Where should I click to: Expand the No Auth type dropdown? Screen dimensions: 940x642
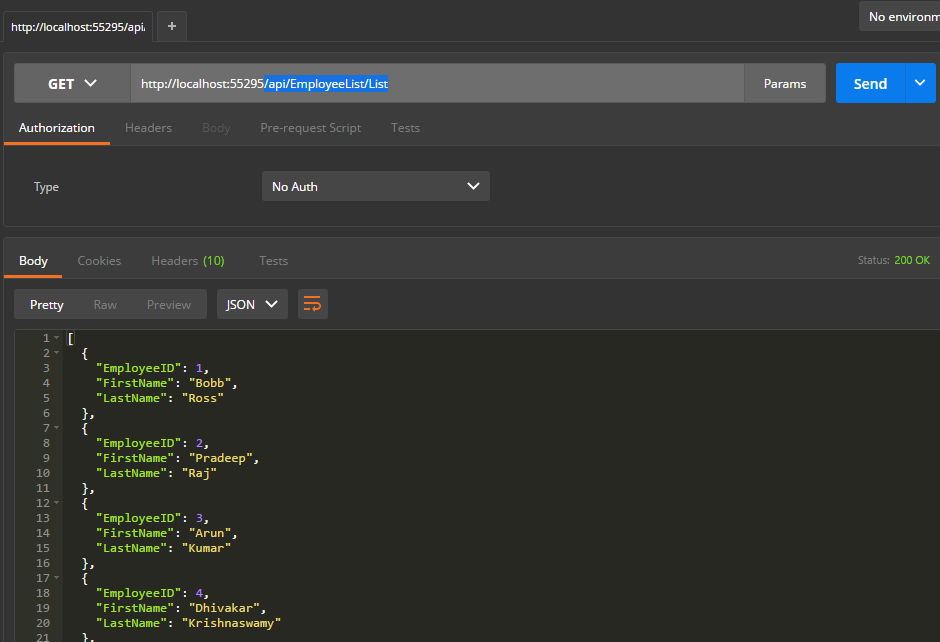click(x=375, y=187)
